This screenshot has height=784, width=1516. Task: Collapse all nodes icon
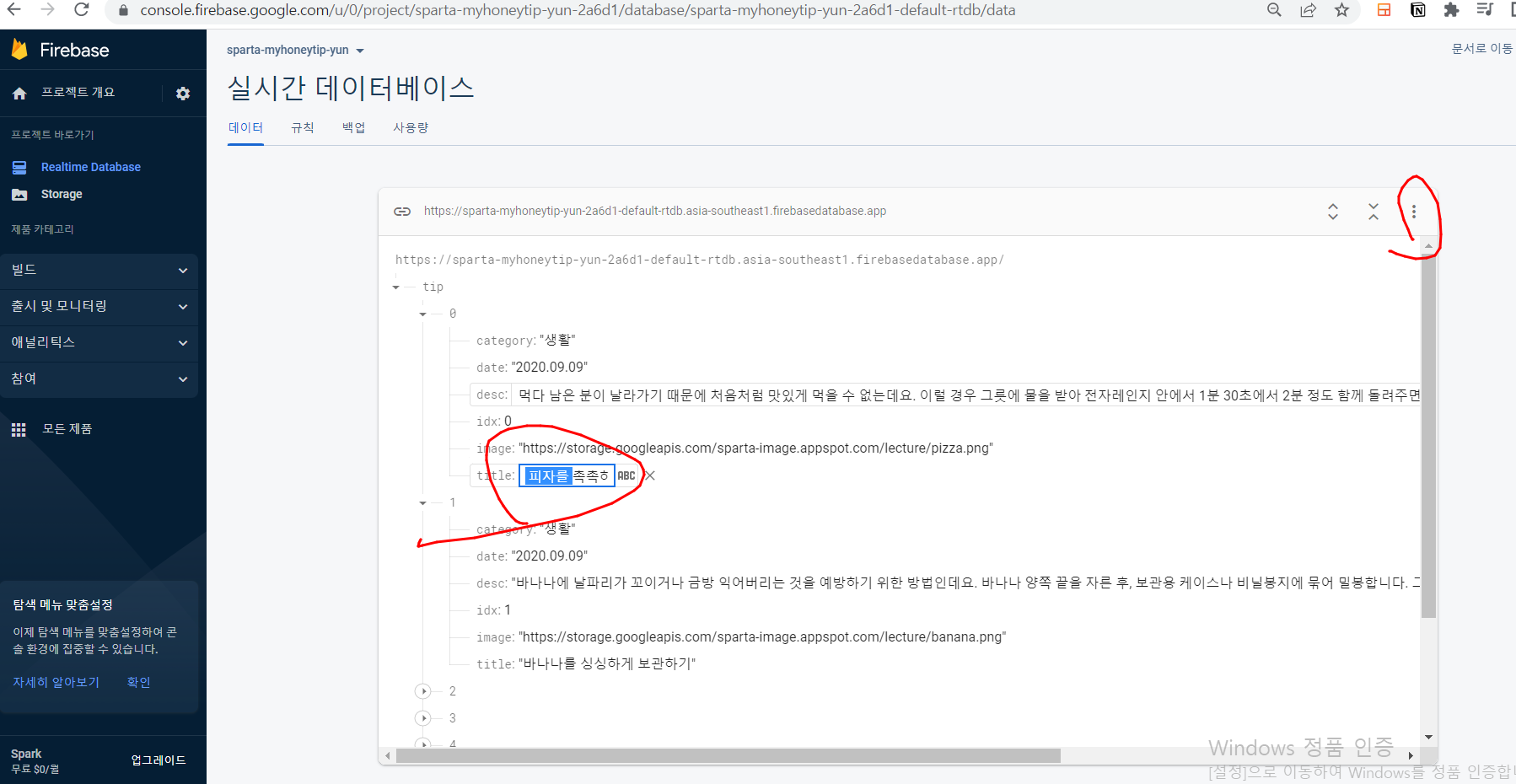1374,212
